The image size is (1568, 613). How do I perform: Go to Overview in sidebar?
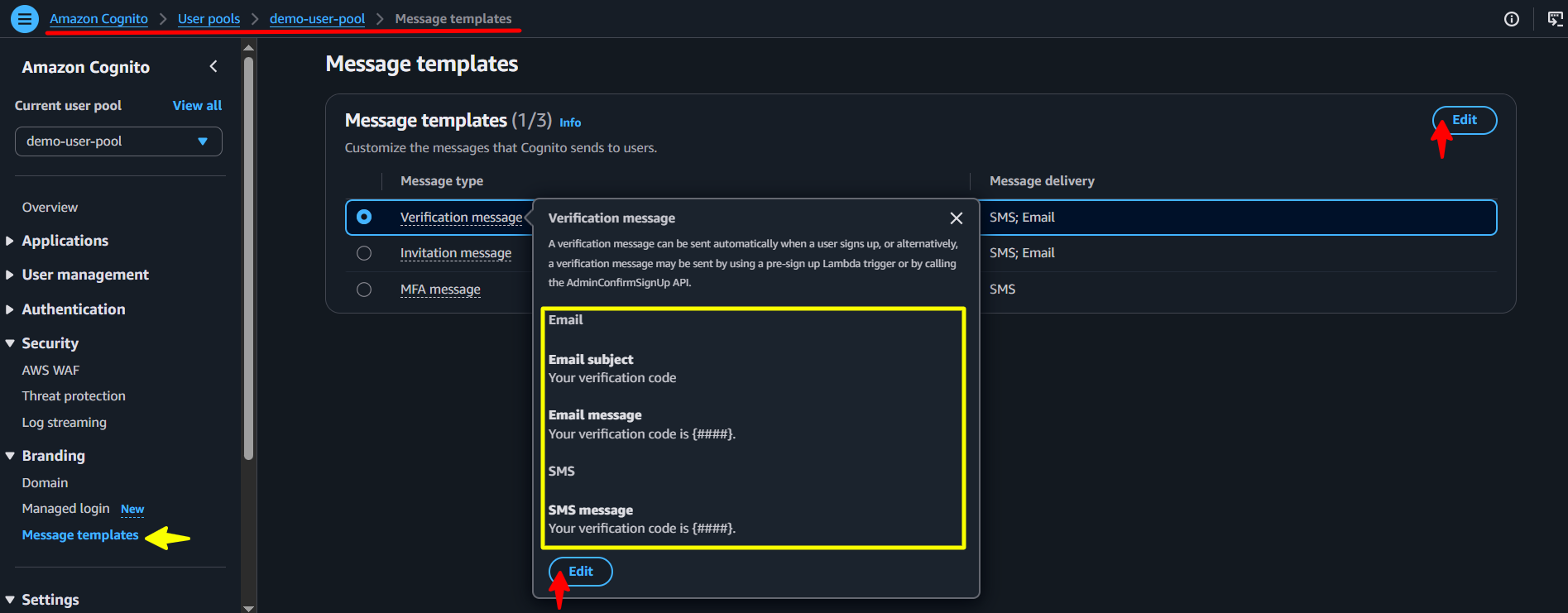pyautogui.click(x=50, y=208)
